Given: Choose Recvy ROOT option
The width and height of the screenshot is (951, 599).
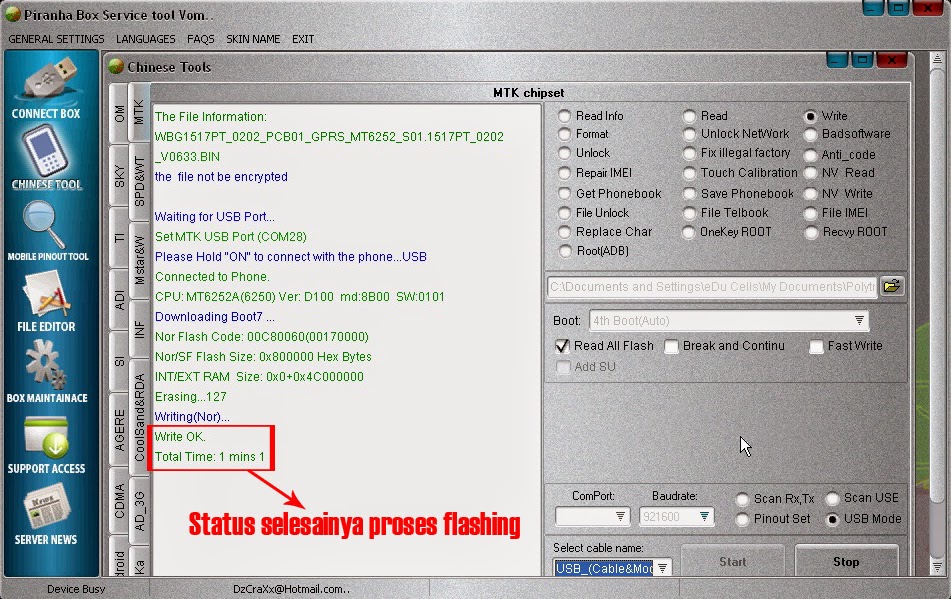Looking at the screenshot, I should point(811,232).
